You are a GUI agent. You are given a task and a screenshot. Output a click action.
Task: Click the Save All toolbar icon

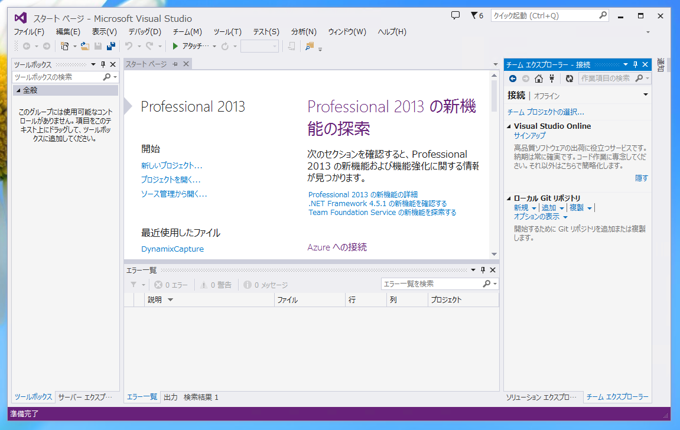[111, 46]
